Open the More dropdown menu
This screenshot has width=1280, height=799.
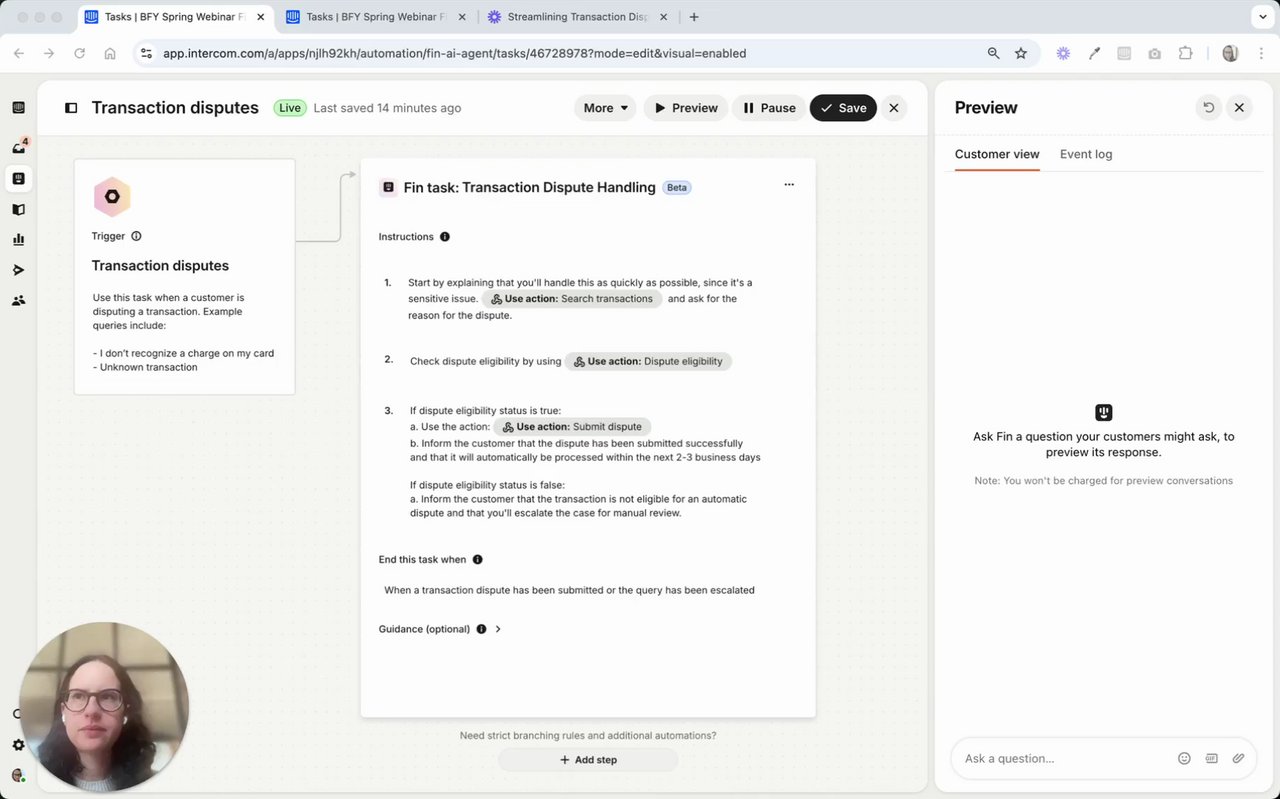pos(605,108)
